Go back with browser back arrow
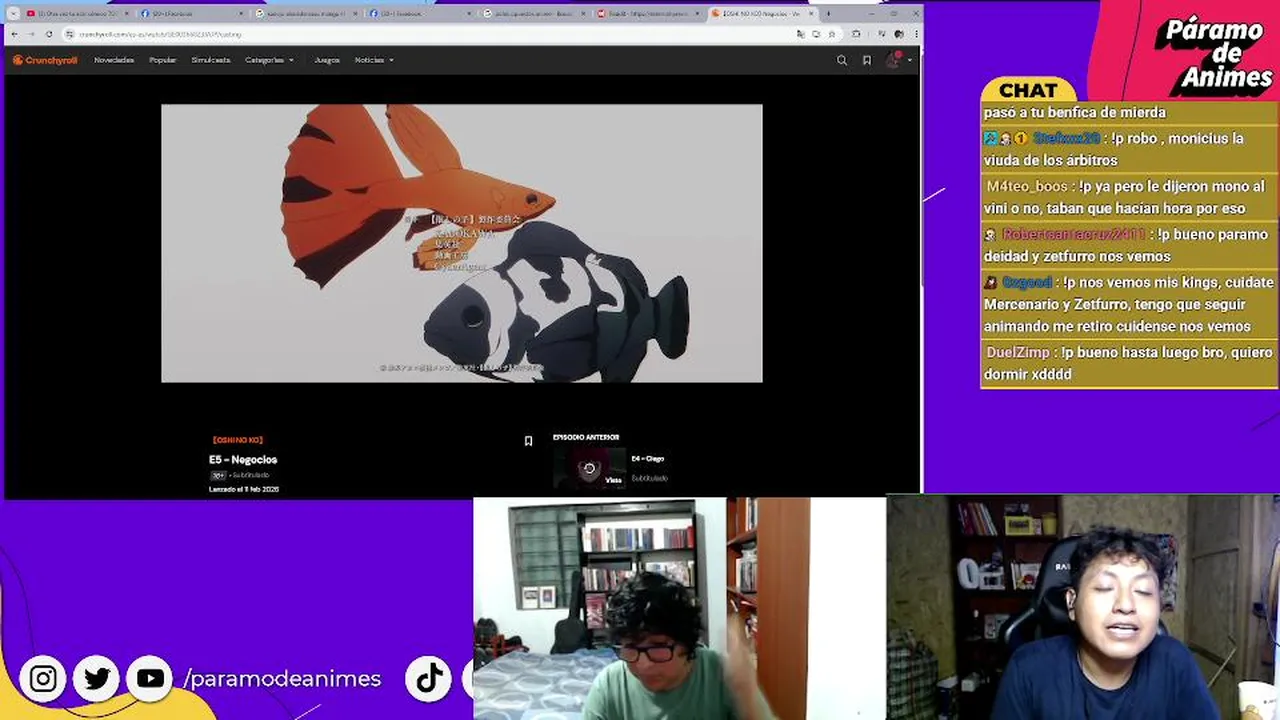The width and height of the screenshot is (1280, 720). (14, 34)
